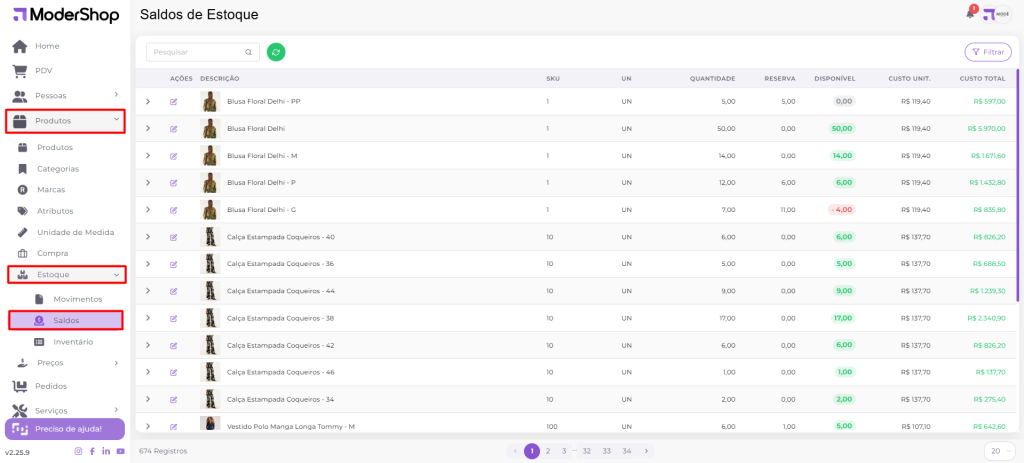Open Instagram icon in sidebar footer
This screenshot has width=1024, height=463.
78,452
